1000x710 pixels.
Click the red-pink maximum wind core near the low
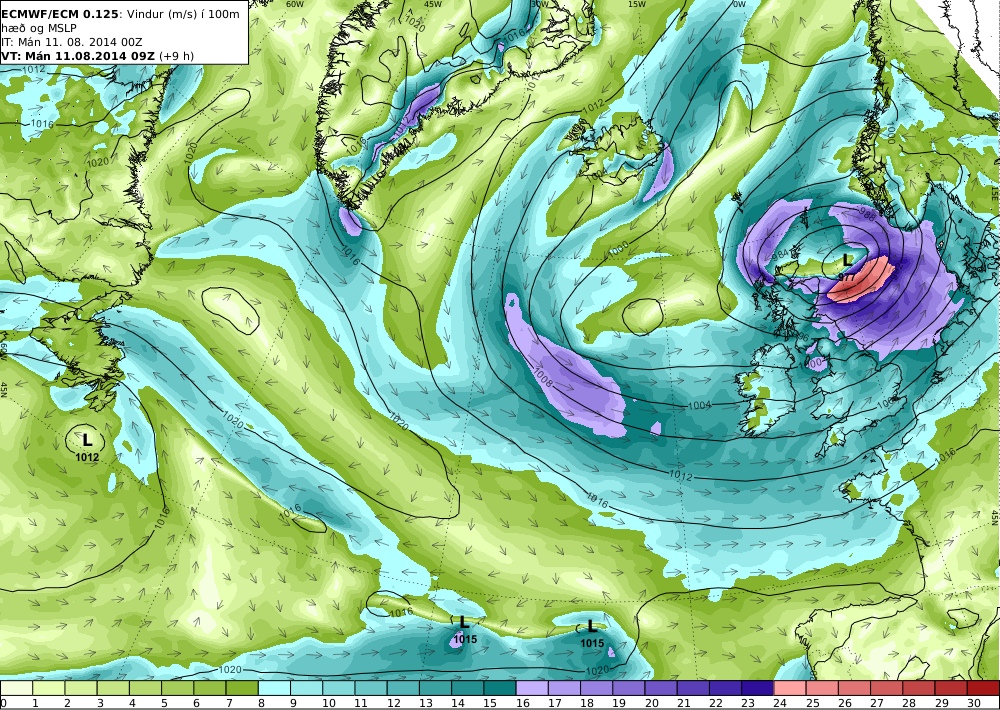coord(862,280)
